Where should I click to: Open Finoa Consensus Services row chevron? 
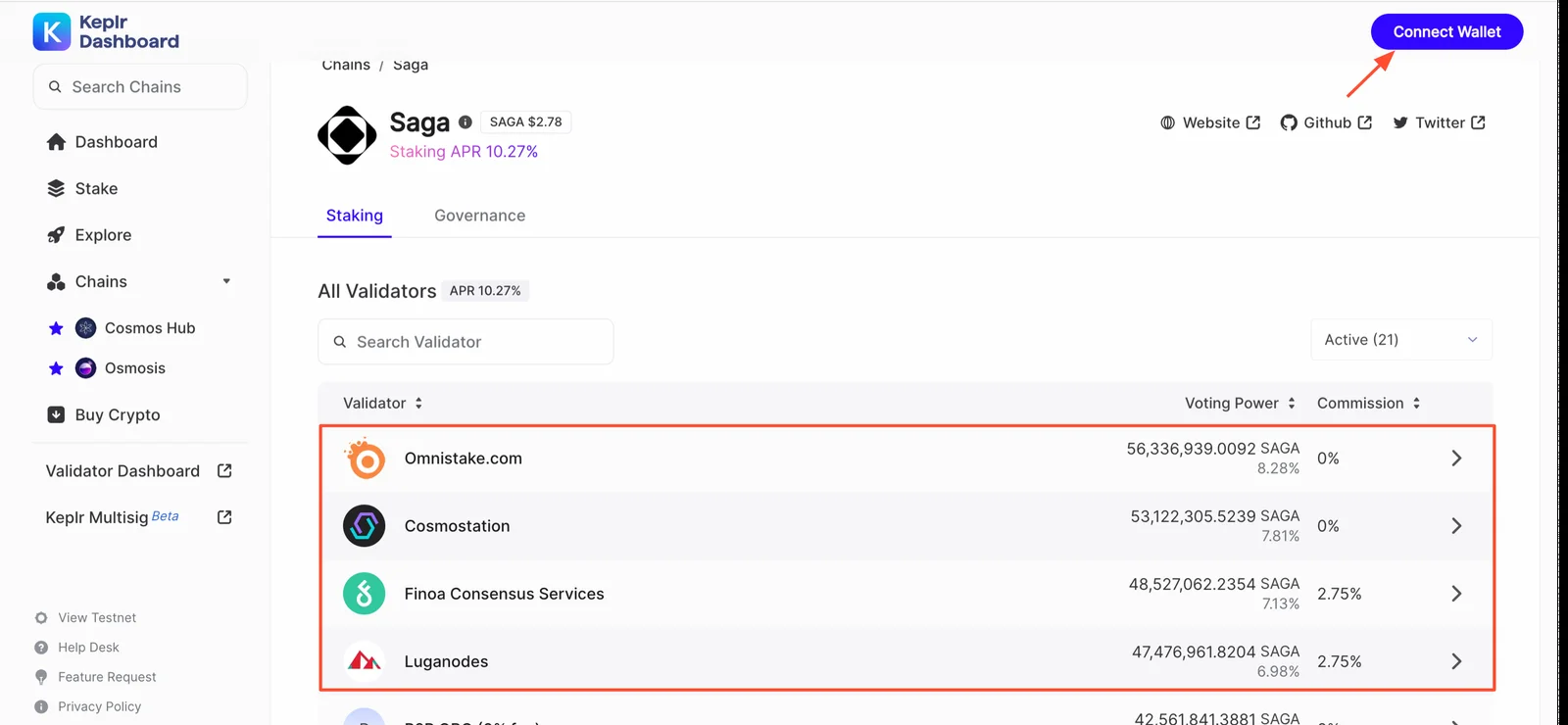(x=1456, y=594)
